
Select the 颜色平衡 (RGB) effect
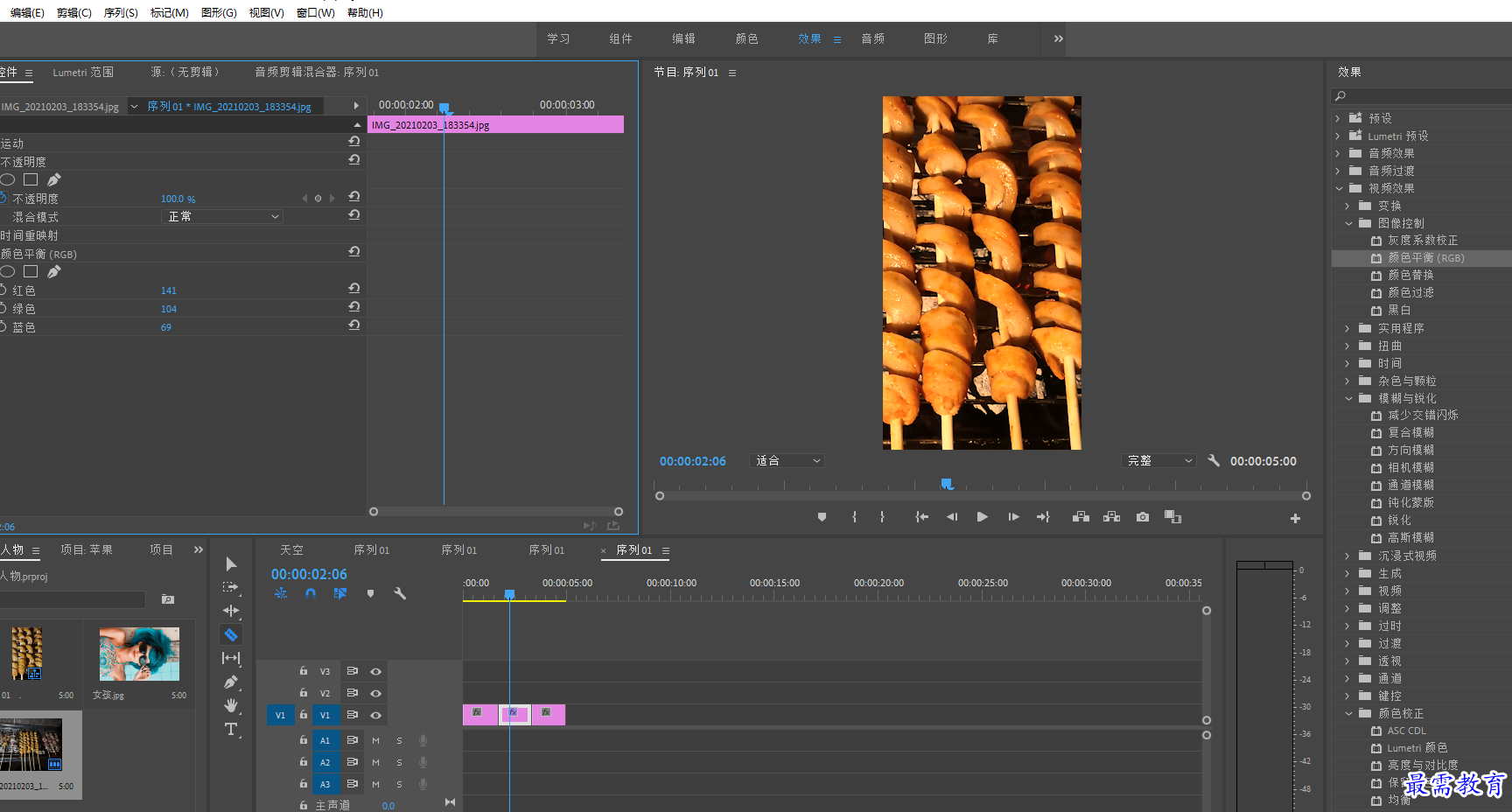(x=1426, y=258)
